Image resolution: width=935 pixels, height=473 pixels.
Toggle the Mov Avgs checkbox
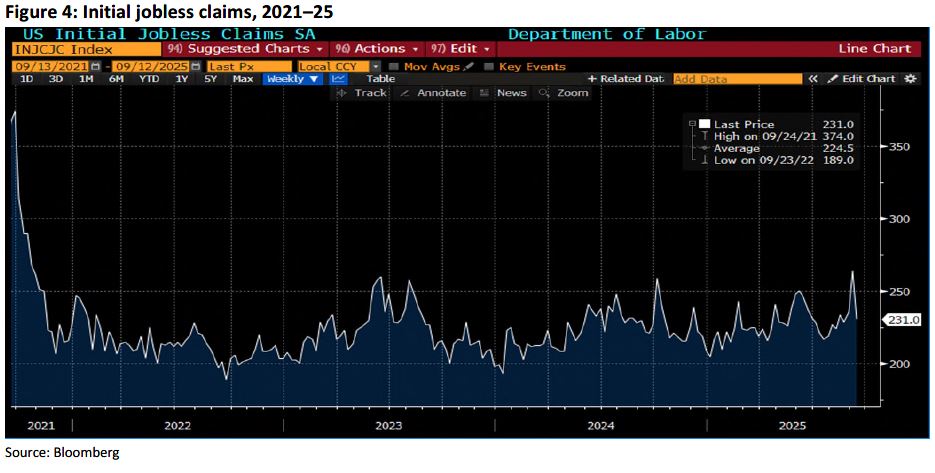coord(394,67)
